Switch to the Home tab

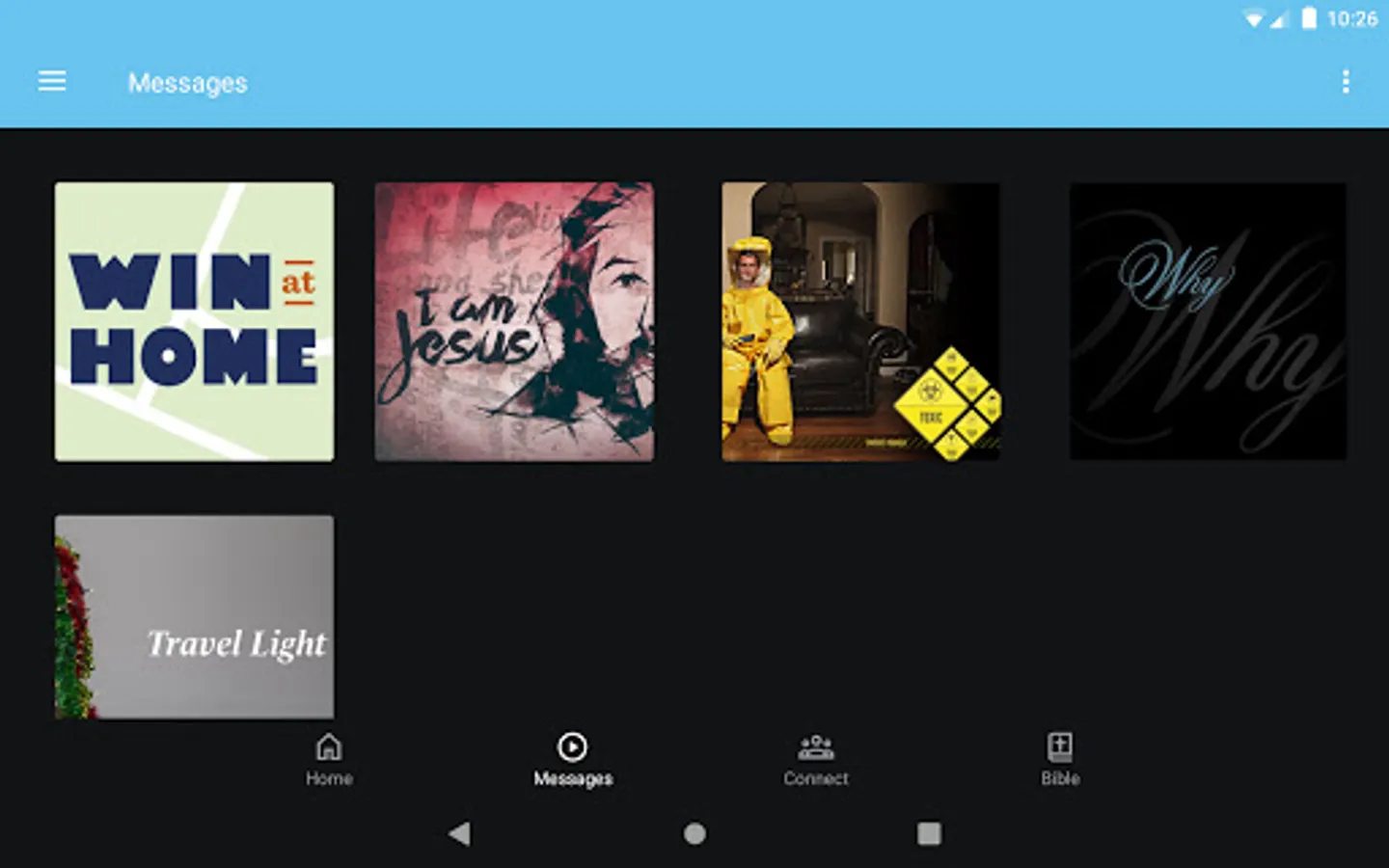pyautogui.click(x=329, y=777)
